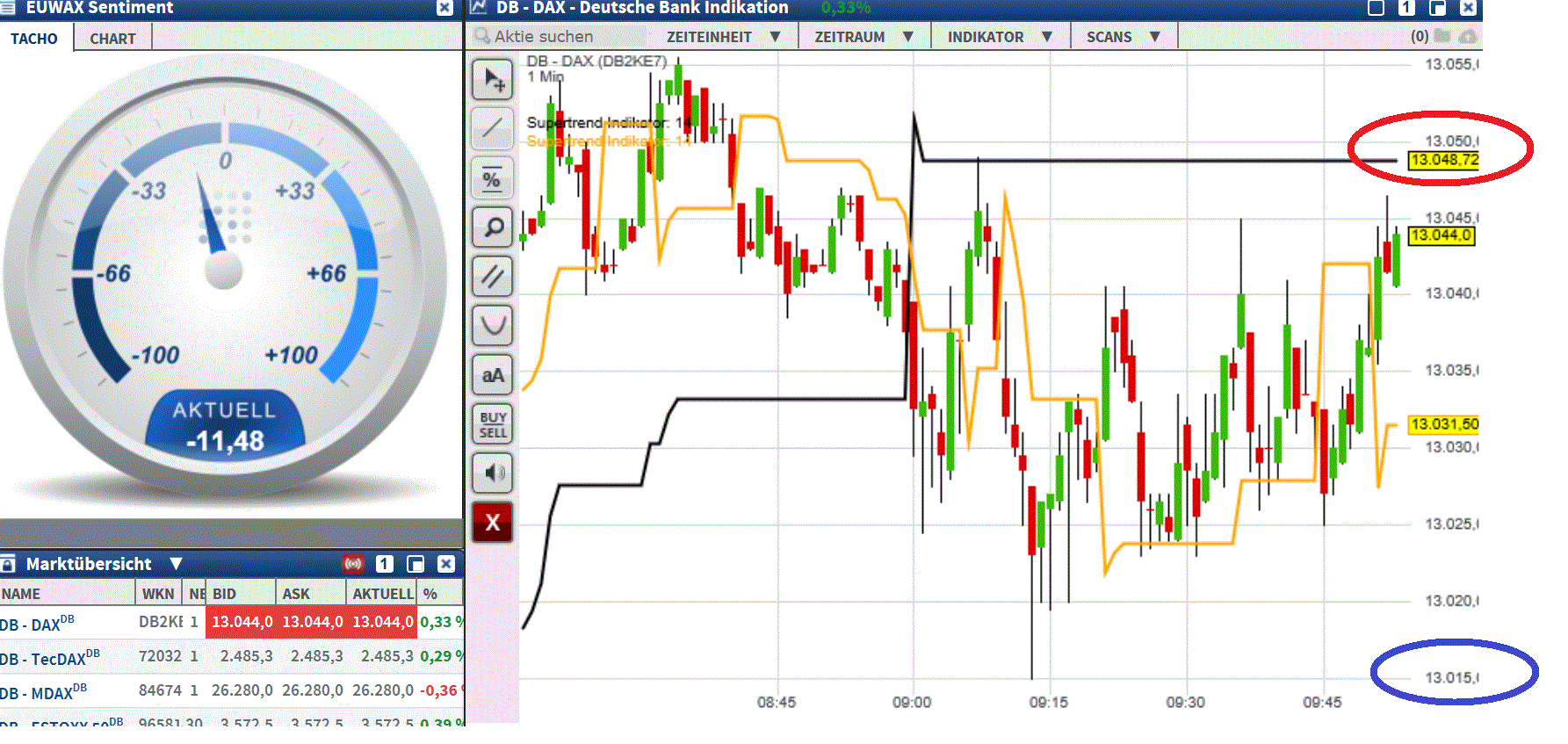Click the 13.031,50 price label on axis
The image size is (1568, 744).
1444,424
